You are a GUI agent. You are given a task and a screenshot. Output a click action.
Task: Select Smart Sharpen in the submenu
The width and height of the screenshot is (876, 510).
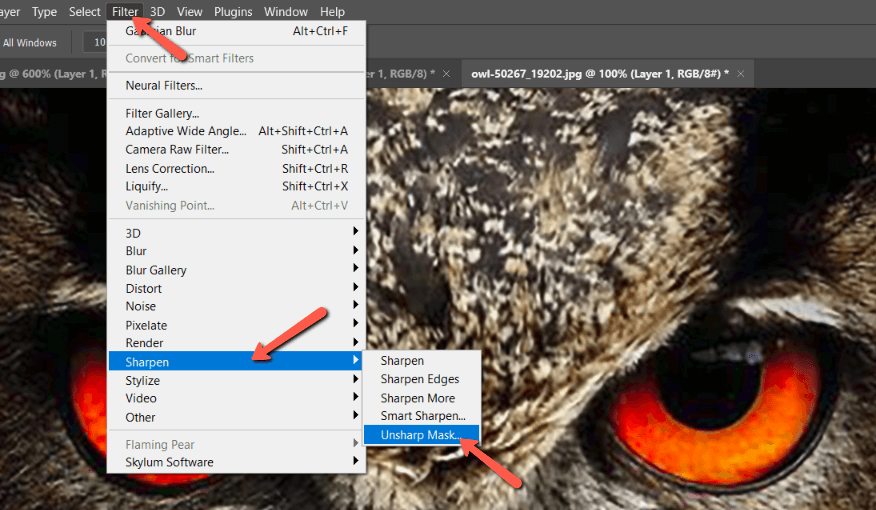click(x=422, y=416)
